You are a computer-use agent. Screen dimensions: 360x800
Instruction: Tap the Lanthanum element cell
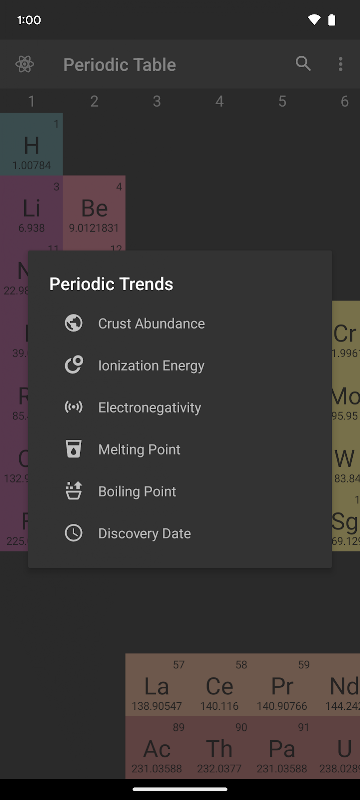point(157,685)
